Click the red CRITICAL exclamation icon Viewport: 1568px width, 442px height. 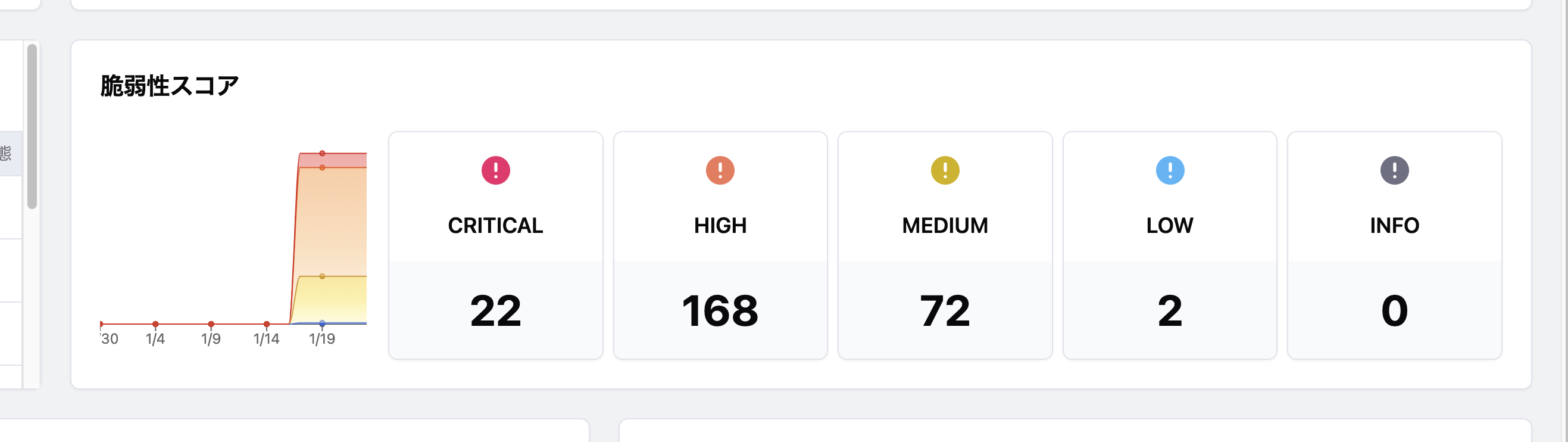pyautogui.click(x=495, y=170)
